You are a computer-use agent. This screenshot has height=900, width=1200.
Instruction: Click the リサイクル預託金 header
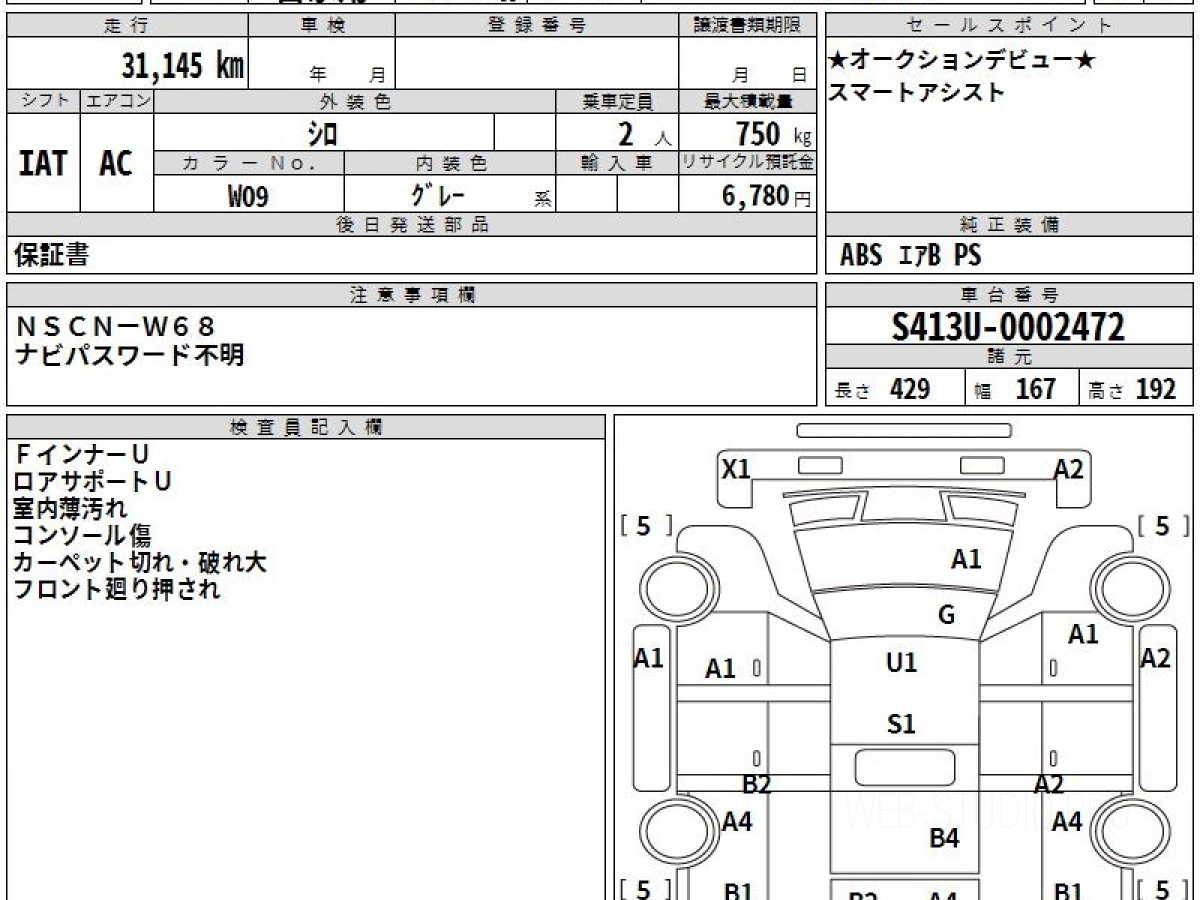[748, 163]
